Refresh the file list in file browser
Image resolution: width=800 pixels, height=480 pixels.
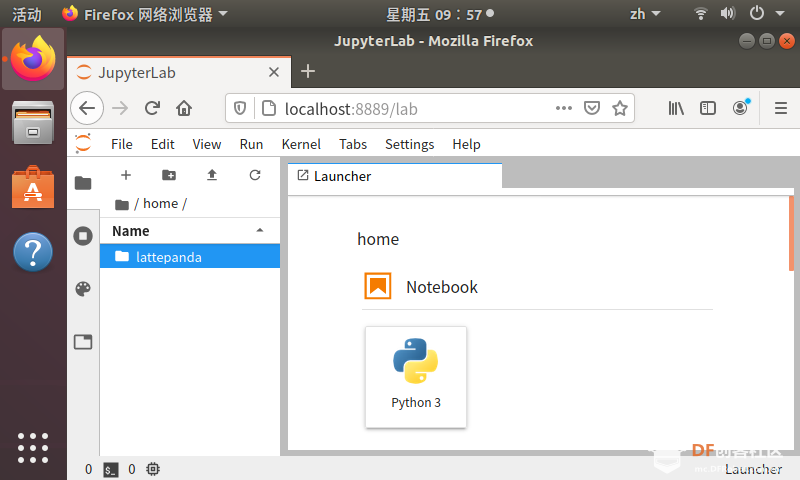coord(255,175)
